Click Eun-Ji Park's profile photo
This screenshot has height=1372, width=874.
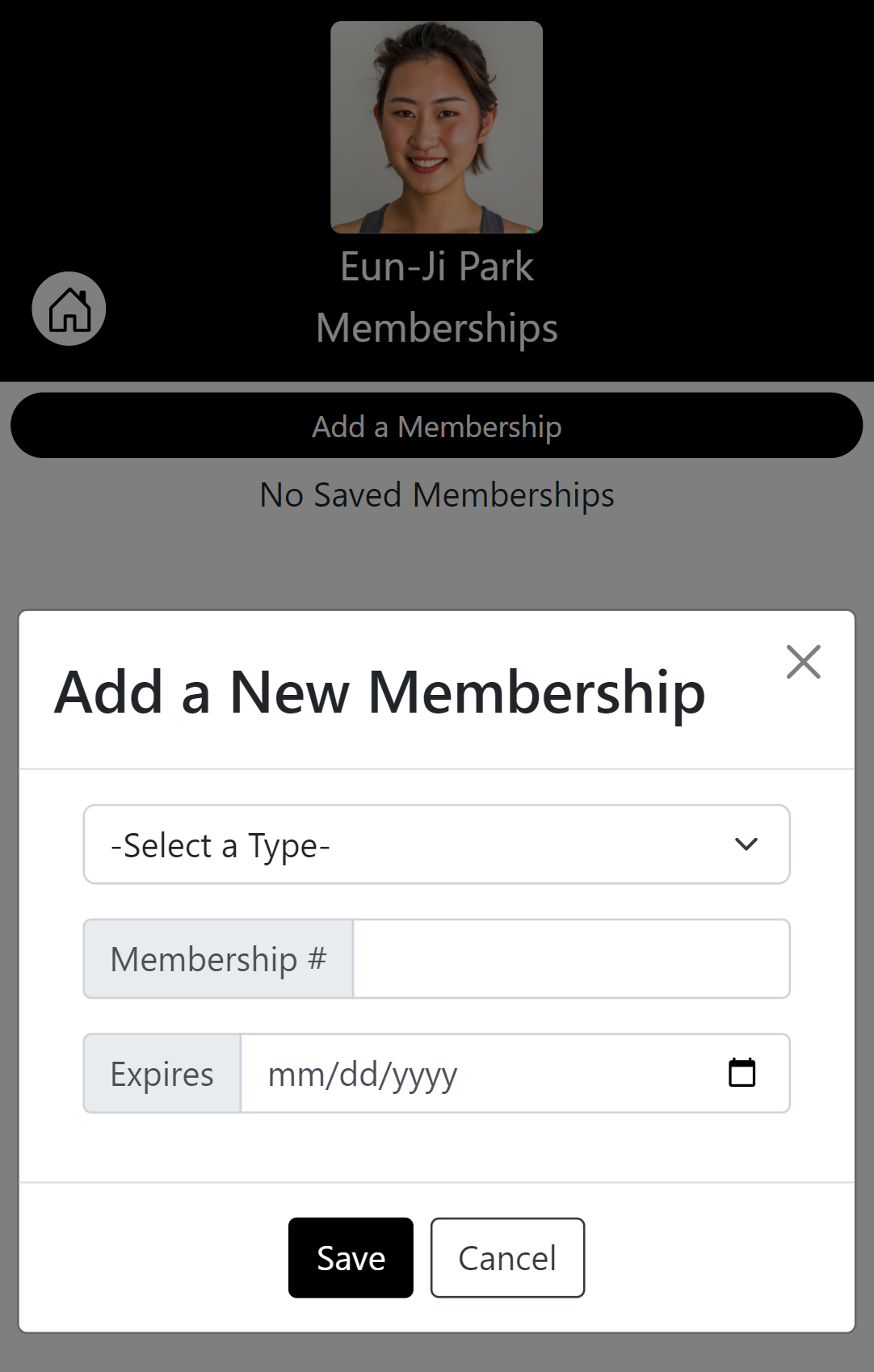tap(436, 128)
